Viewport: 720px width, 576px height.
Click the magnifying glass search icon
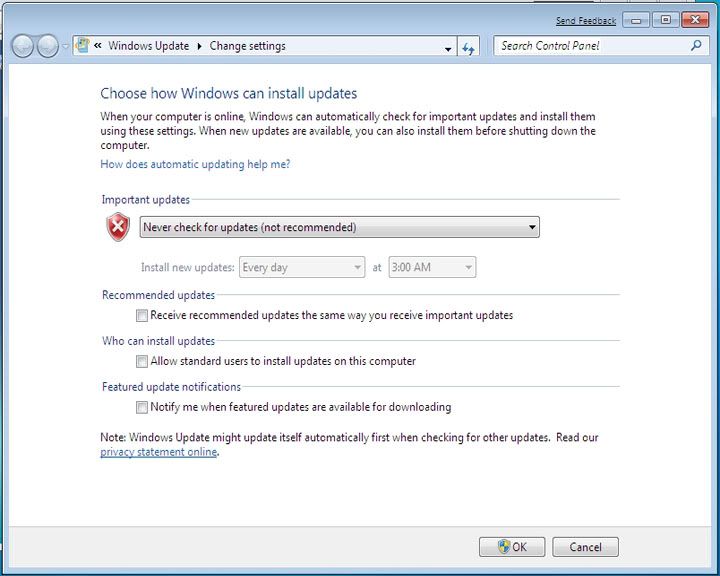tap(696, 45)
